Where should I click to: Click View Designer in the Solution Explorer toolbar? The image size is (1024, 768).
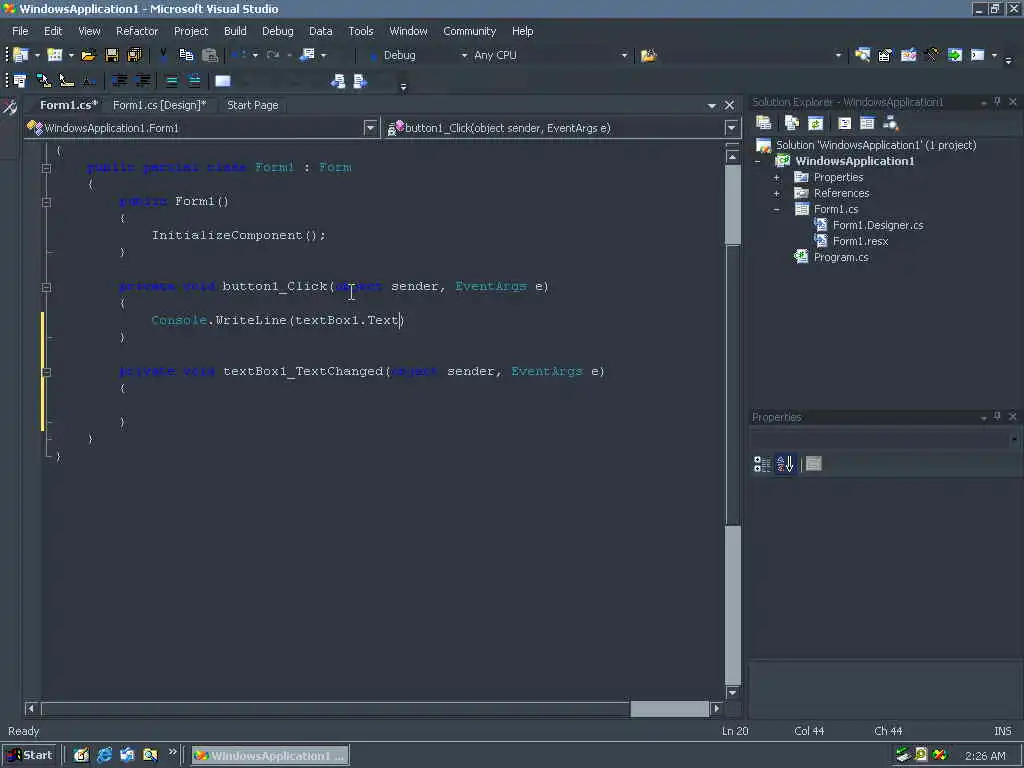point(867,123)
